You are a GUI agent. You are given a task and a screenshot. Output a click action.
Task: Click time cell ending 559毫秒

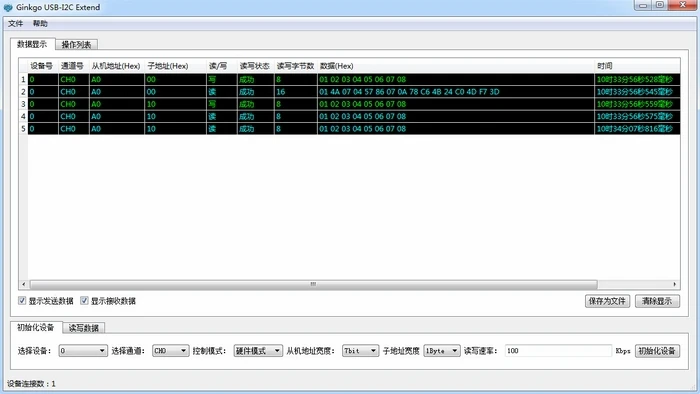(x=638, y=104)
